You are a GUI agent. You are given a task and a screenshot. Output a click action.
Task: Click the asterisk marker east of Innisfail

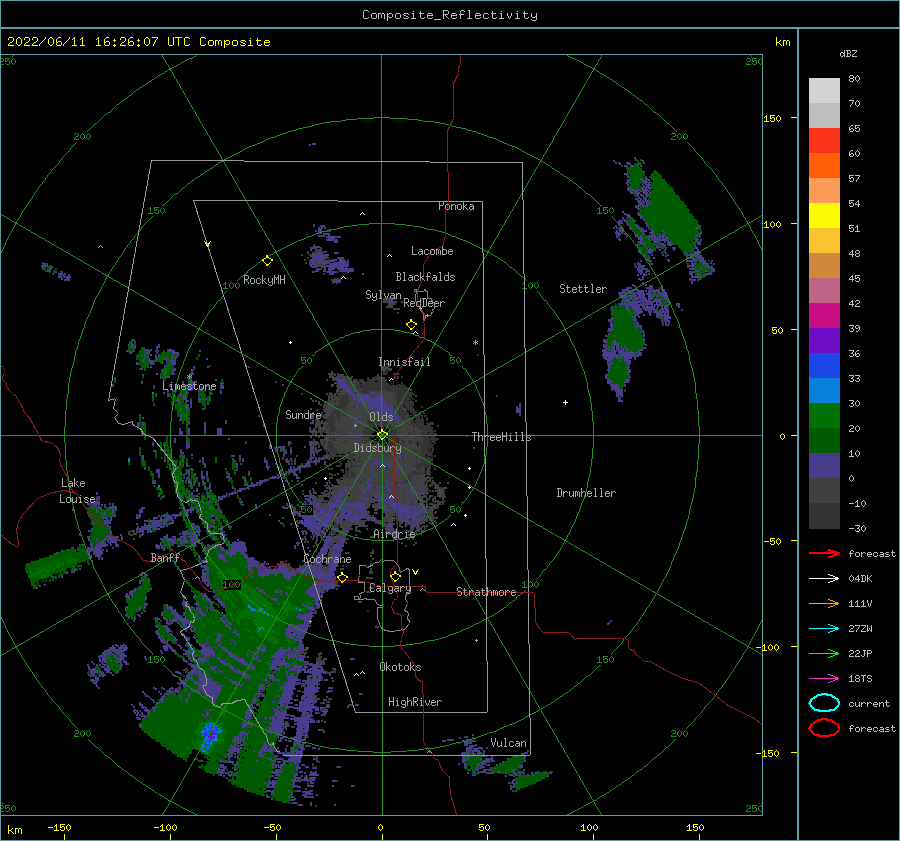(475, 343)
